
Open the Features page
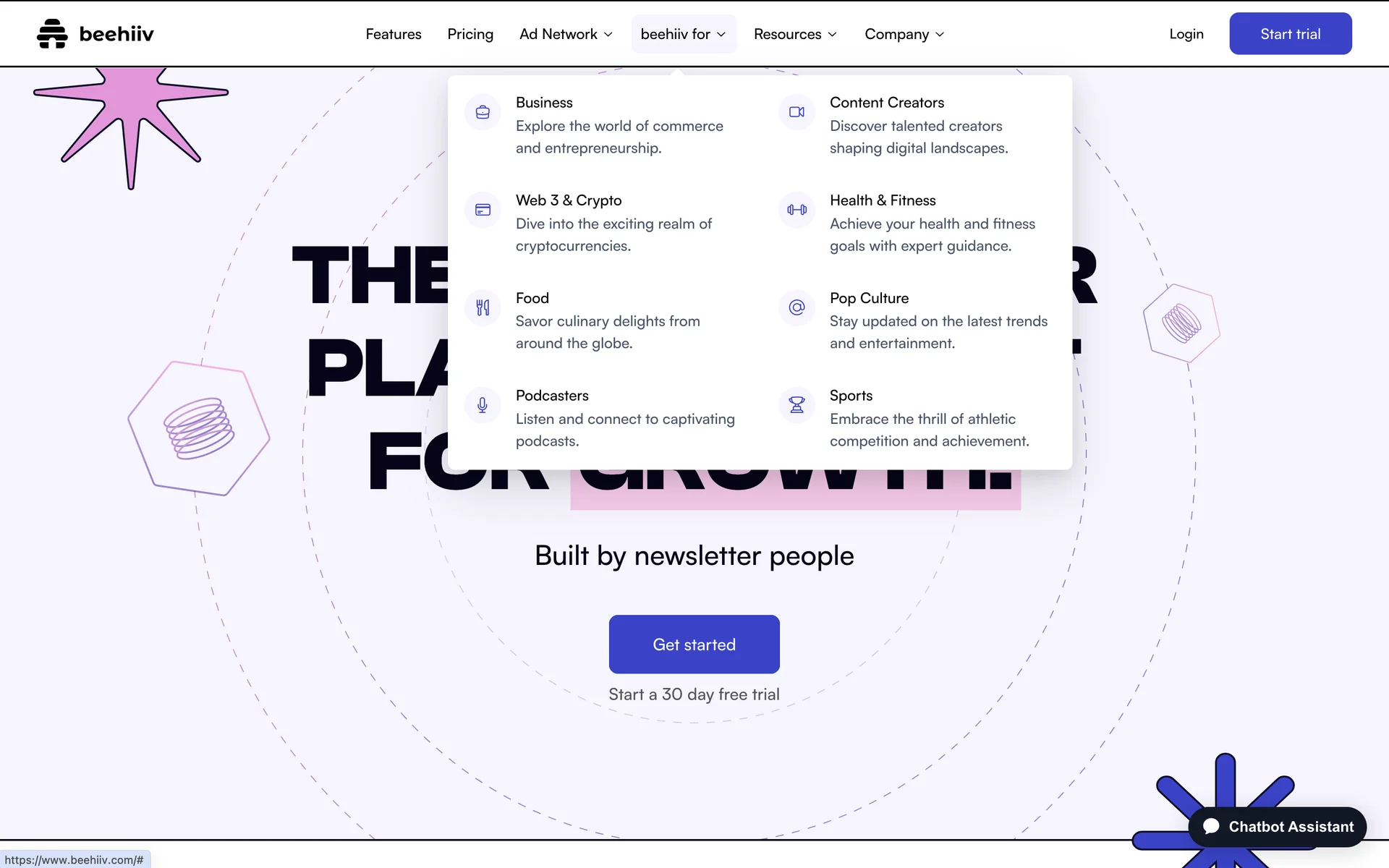394,34
